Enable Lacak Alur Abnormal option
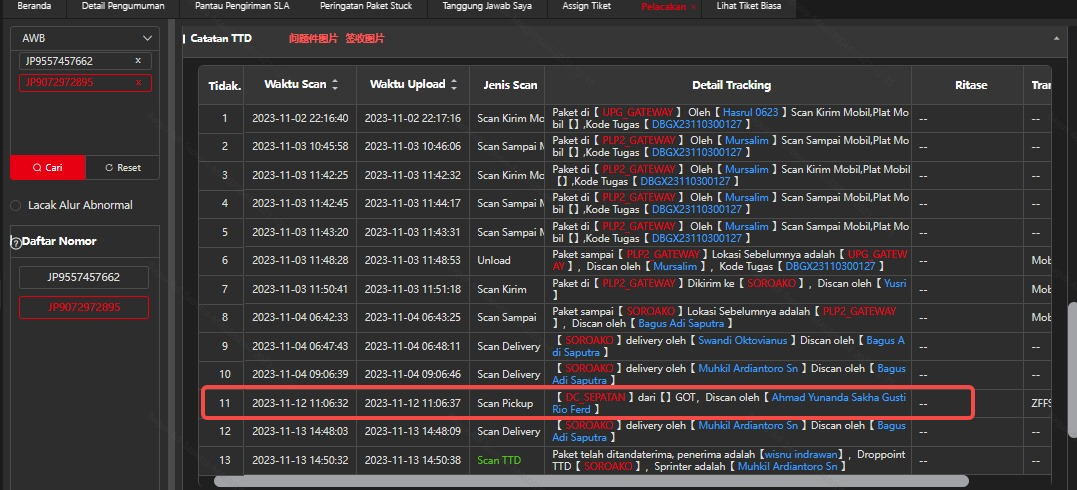 pyautogui.click(x=15, y=205)
